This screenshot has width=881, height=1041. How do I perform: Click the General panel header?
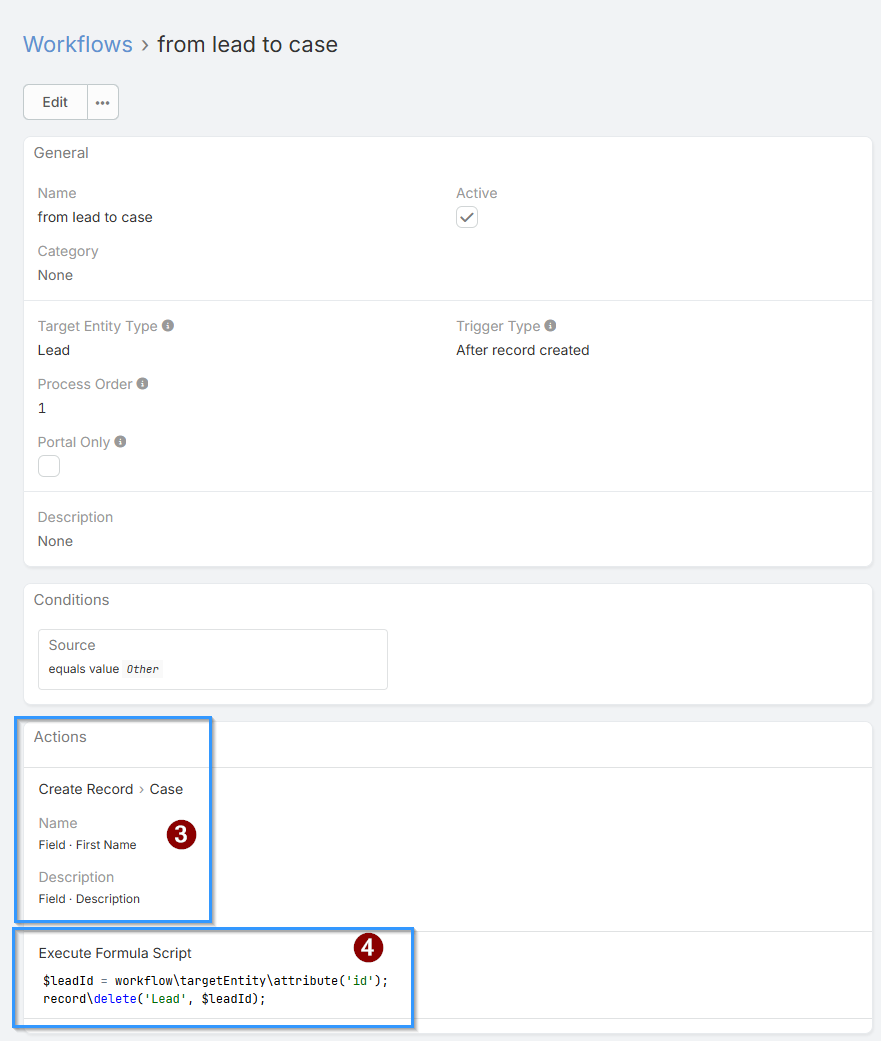click(61, 153)
